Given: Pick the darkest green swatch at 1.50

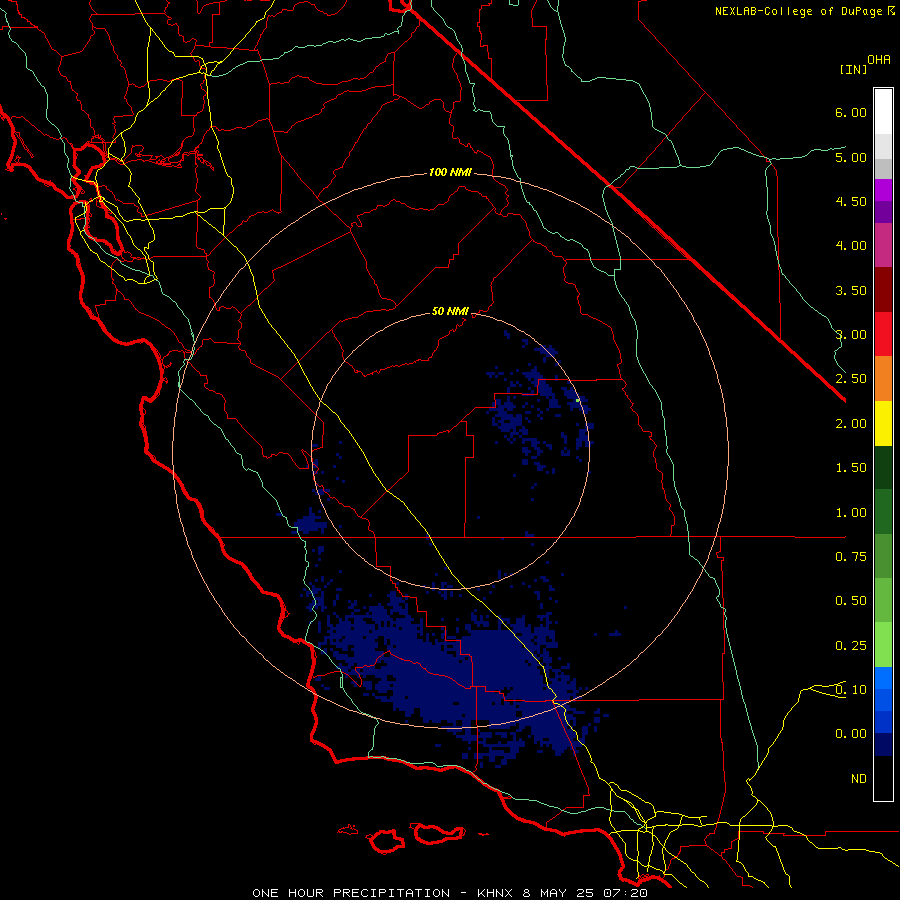Looking at the screenshot, I should (x=883, y=468).
